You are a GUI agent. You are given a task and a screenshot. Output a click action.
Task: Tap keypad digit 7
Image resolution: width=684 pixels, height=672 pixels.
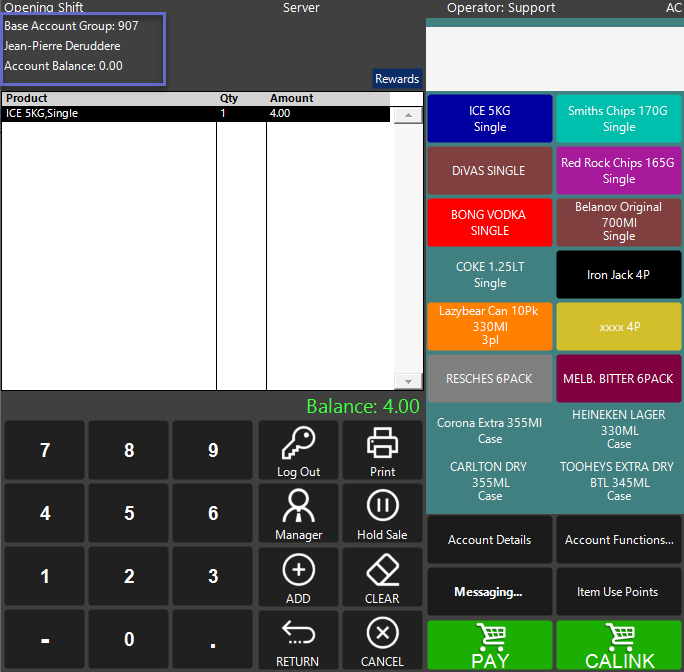pyautogui.click(x=44, y=450)
